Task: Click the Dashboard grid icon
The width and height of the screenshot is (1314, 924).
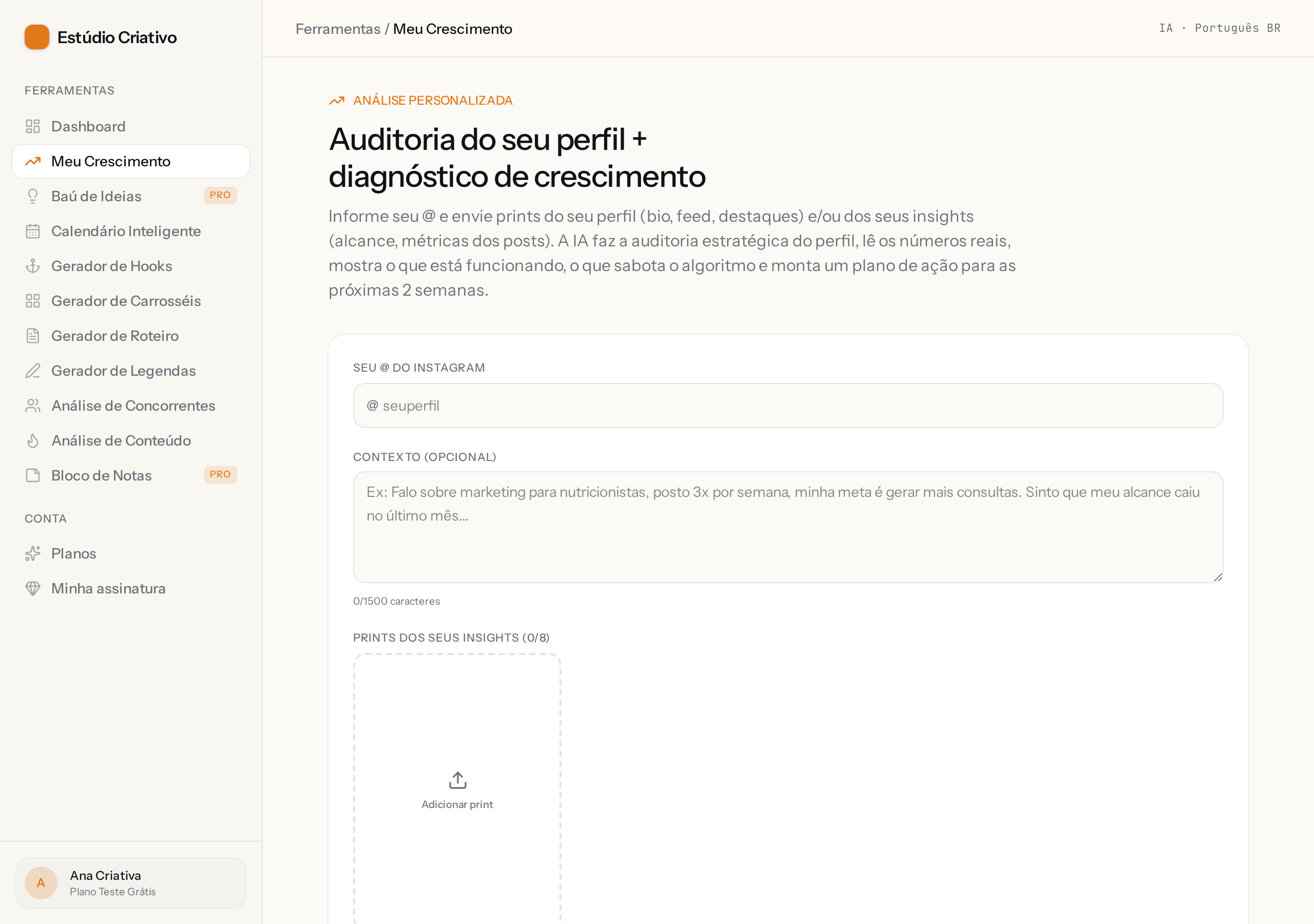Action: point(33,126)
